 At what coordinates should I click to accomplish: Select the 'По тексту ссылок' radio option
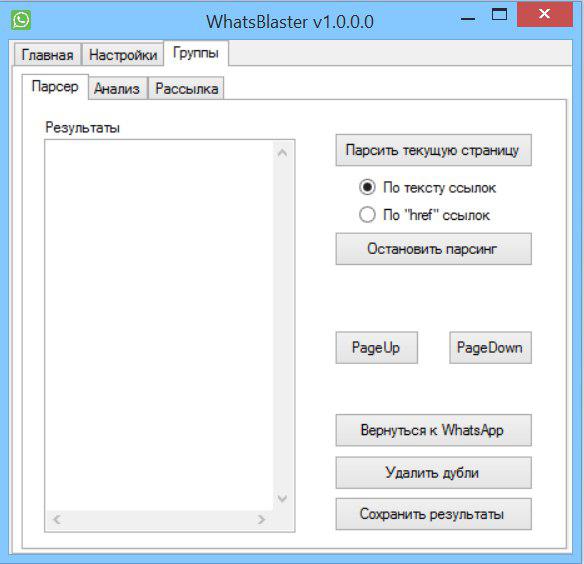click(427, 187)
